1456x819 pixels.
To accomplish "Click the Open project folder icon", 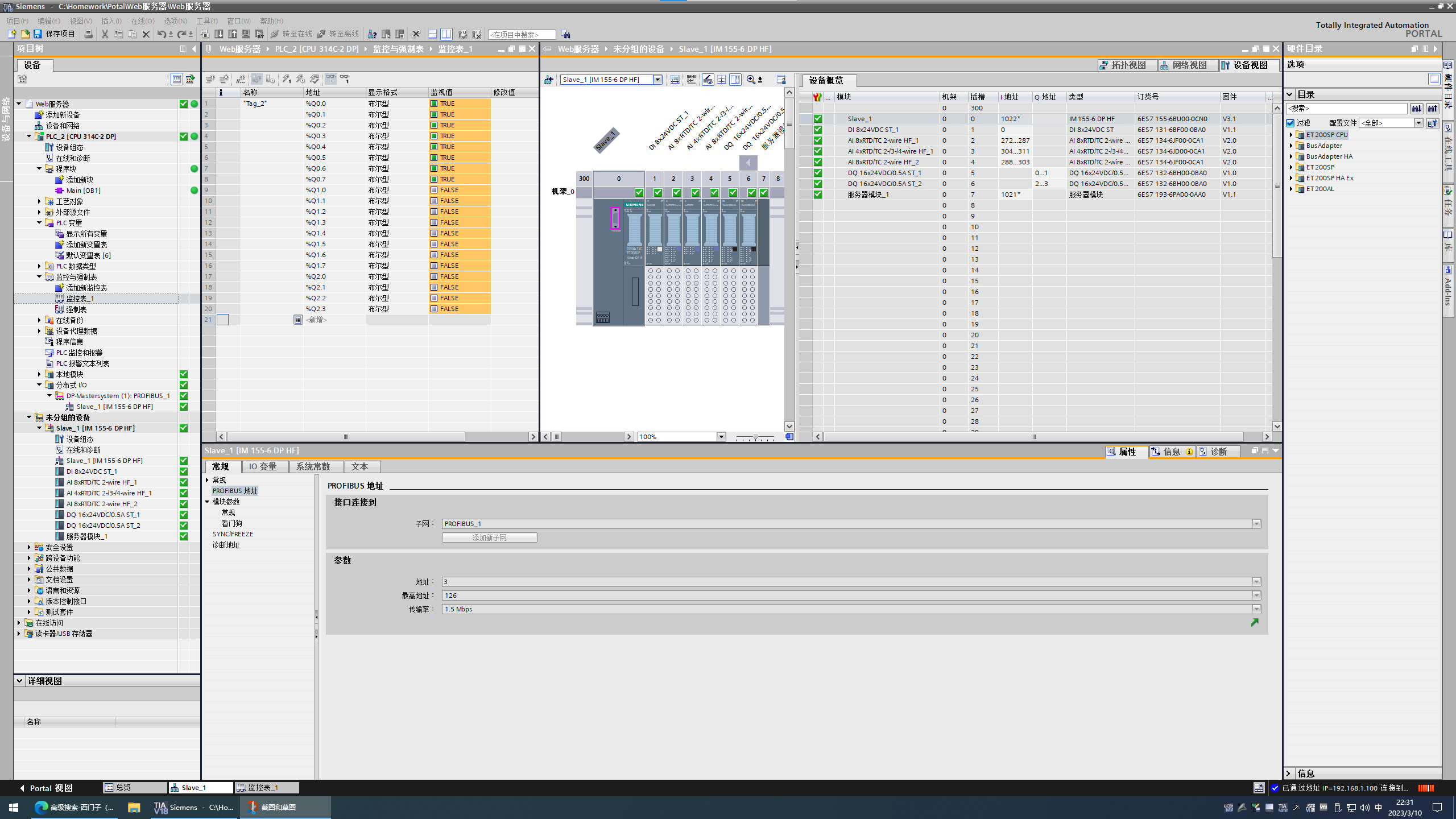I will click(25, 34).
